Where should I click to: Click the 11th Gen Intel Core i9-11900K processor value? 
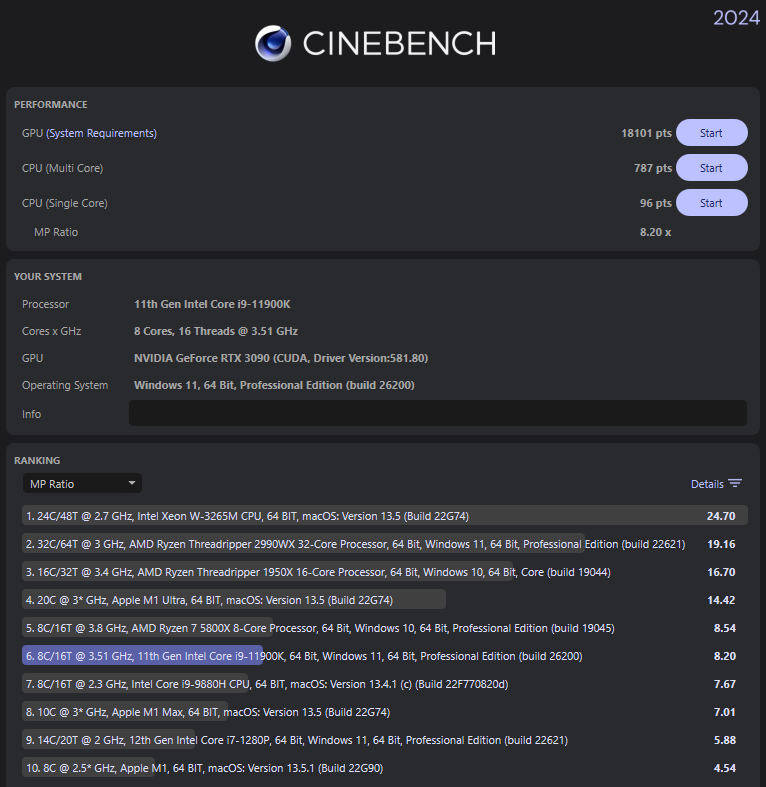(212, 304)
